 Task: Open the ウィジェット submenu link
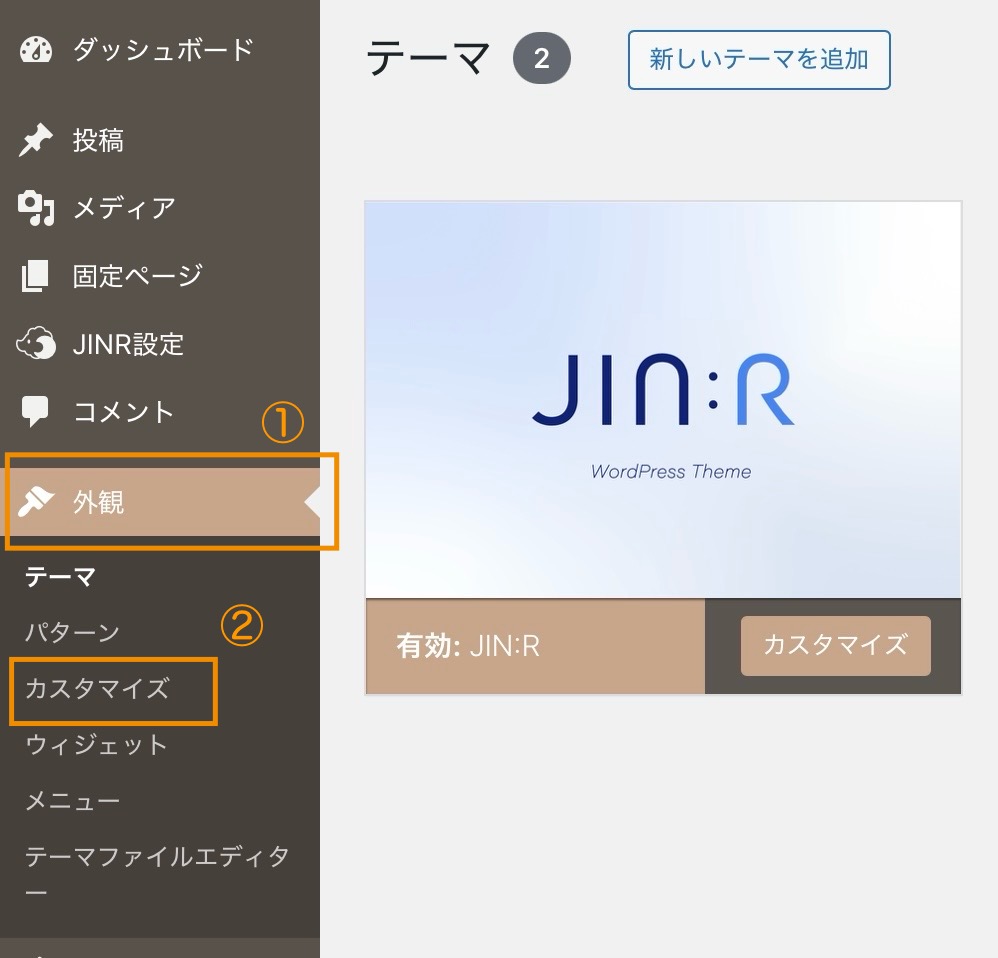96,745
